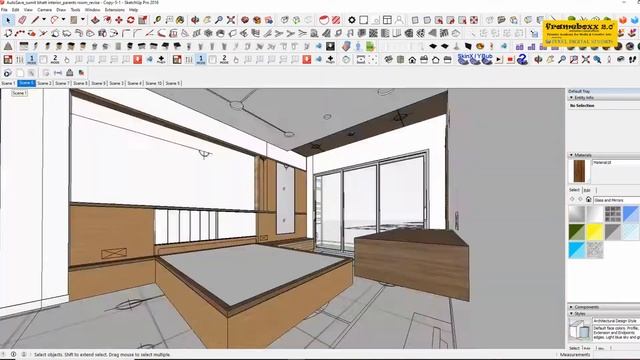Select the Scale tool
640x360 pixels.
pyautogui.click(x=142, y=20)
